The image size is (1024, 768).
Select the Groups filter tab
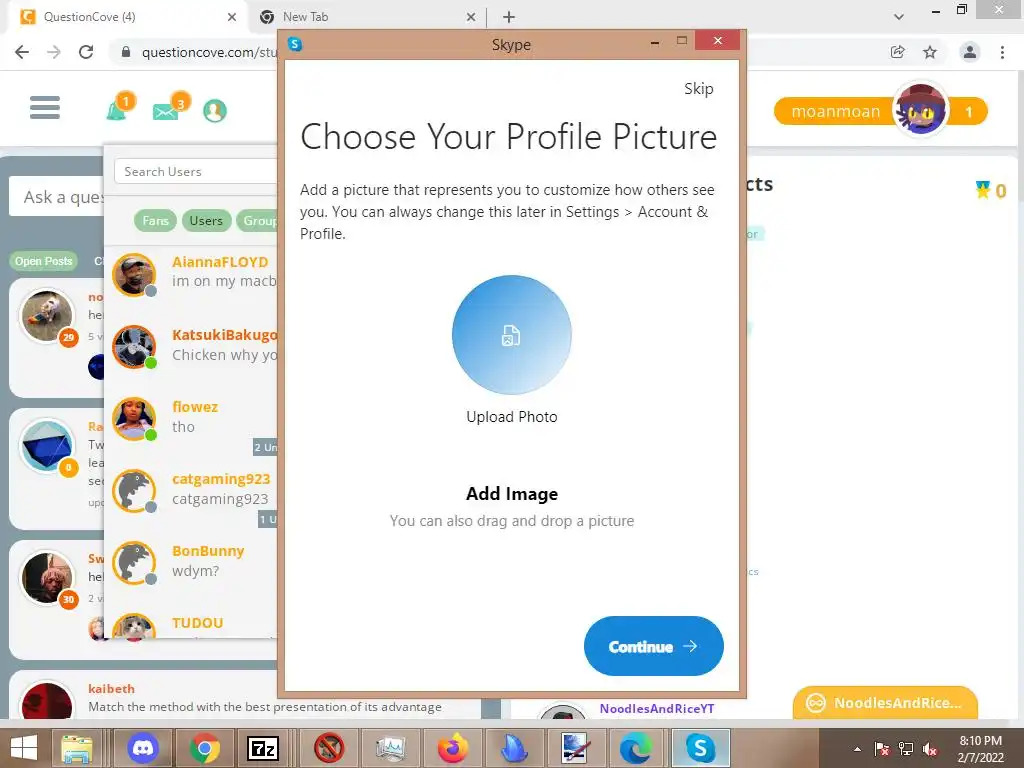(259, 221)
